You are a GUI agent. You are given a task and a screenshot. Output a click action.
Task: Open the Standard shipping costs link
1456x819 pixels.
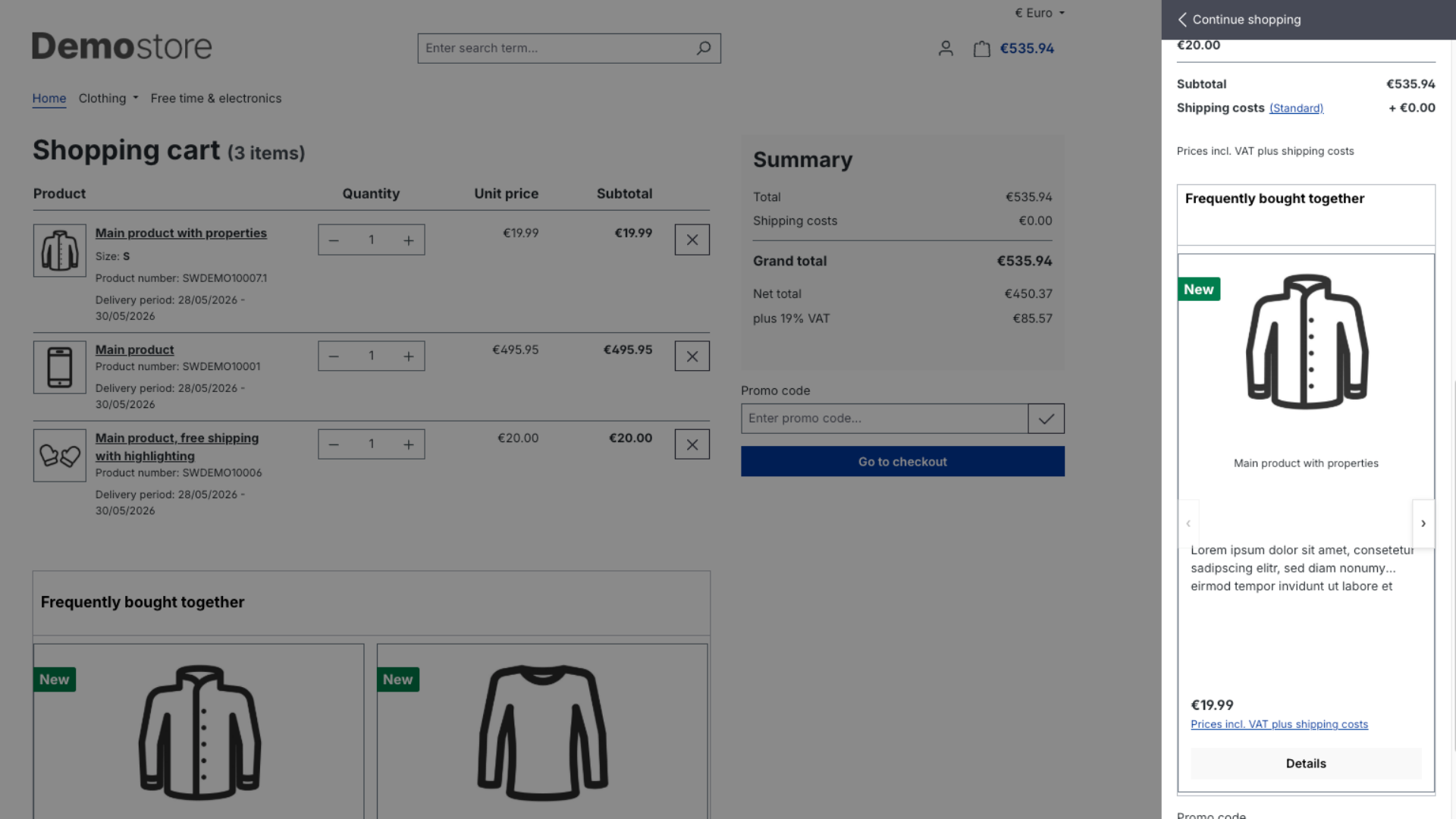pos(1296,108)
